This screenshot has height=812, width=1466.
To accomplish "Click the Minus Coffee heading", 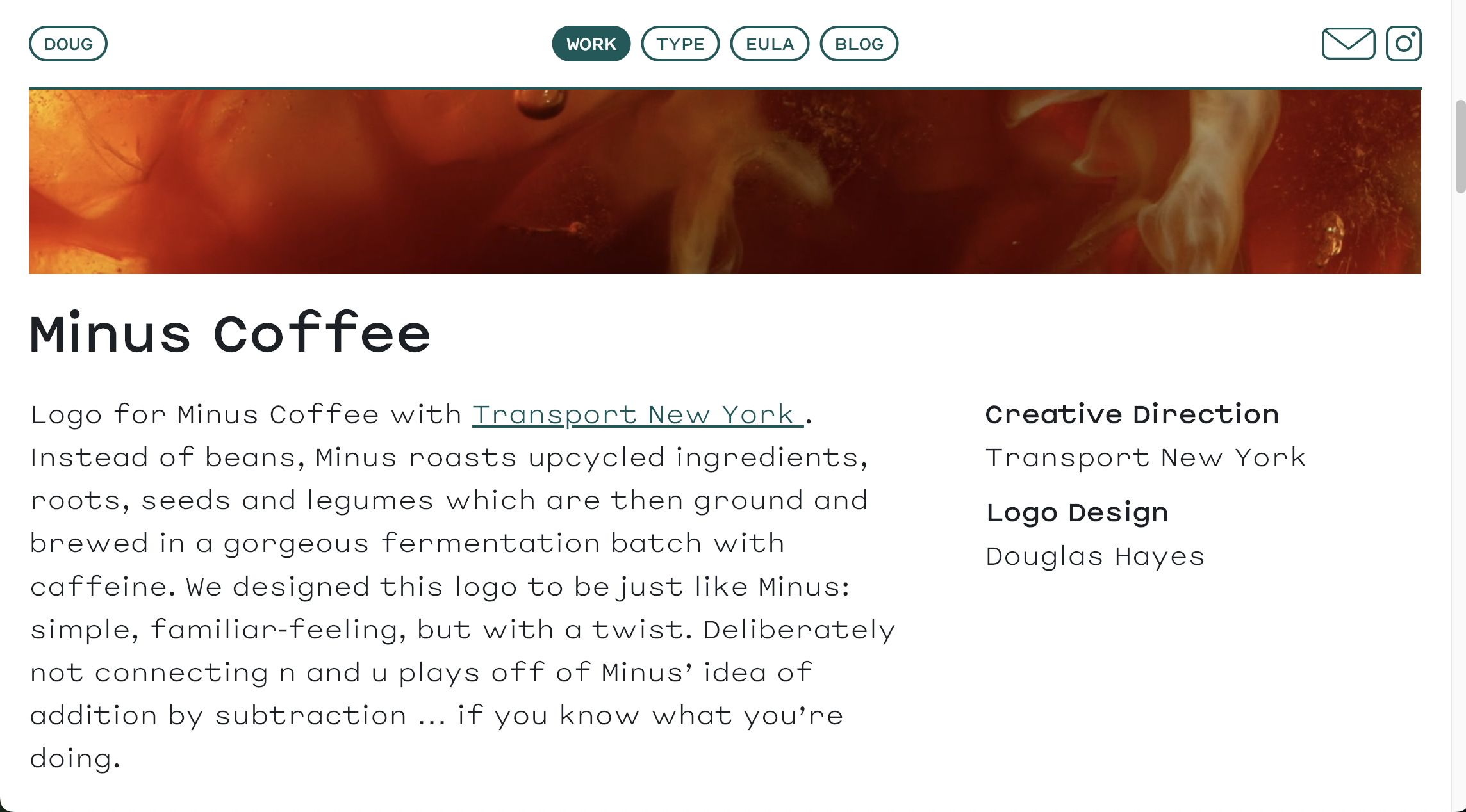I will 229,333.
